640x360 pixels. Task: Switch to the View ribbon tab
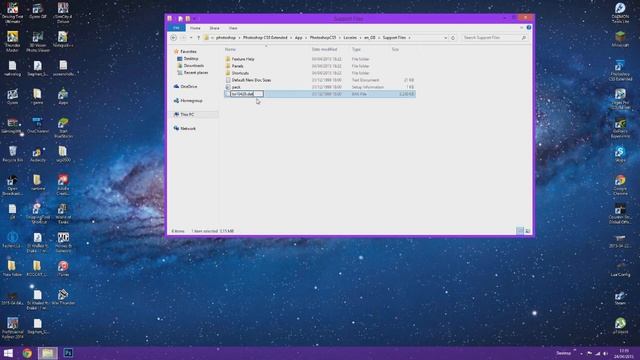(233, 28)
